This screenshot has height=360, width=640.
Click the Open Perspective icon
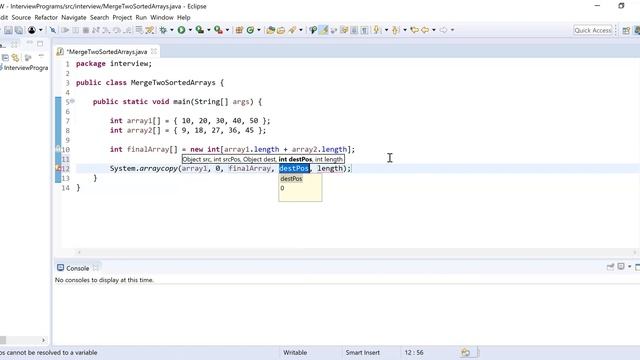626,31
